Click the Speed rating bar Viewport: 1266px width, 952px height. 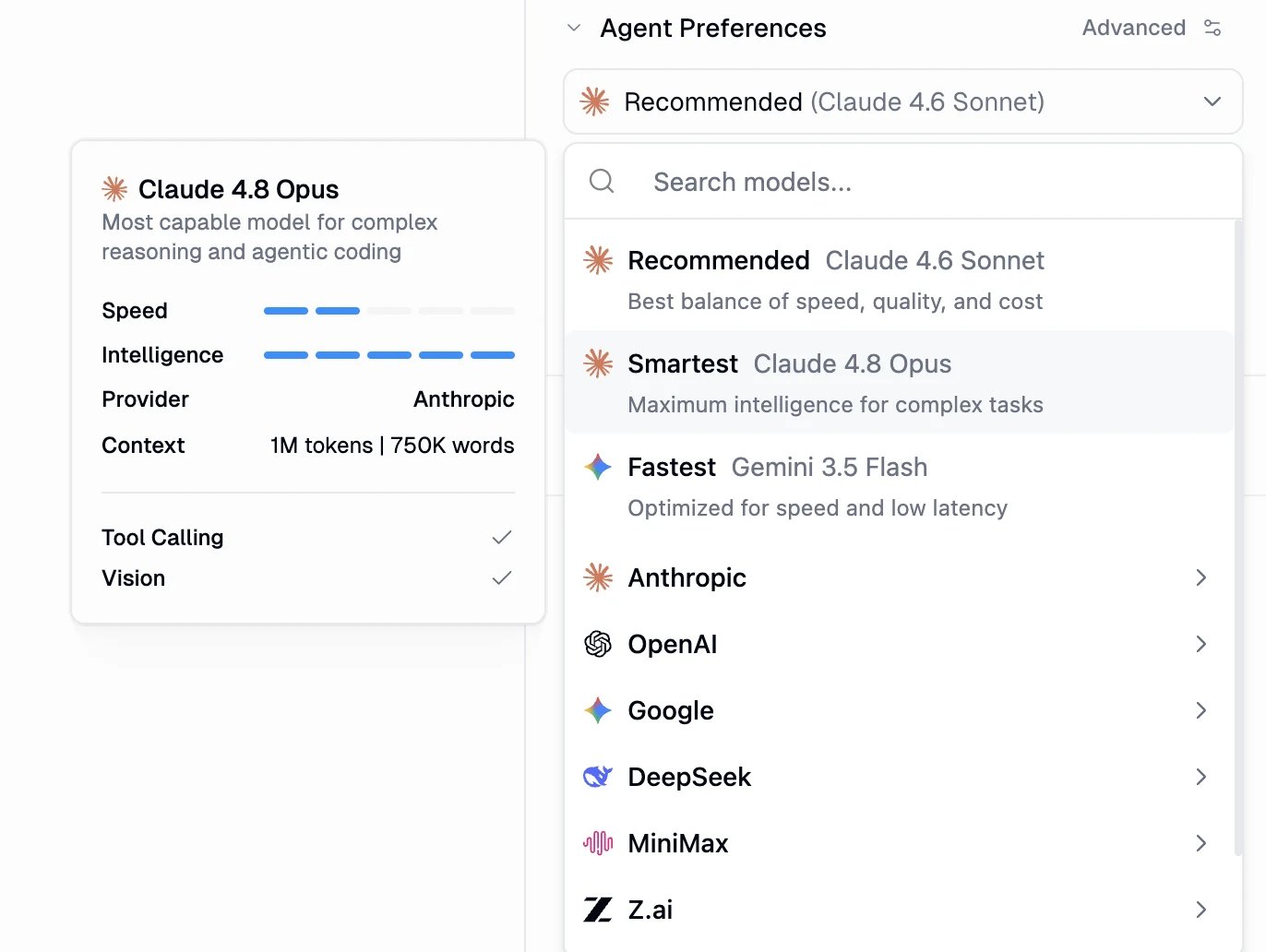coord(389,311)
